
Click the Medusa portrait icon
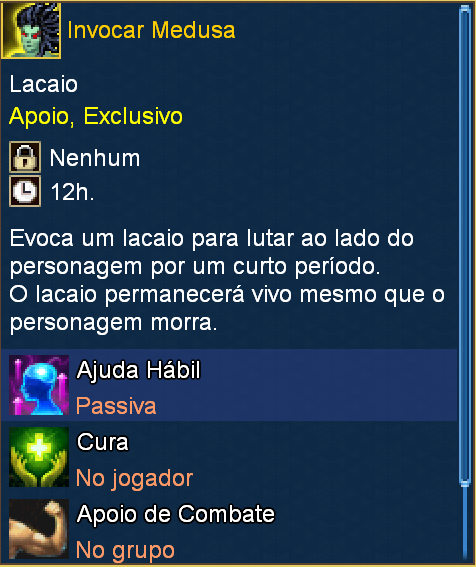pyautogui.click(x=31, y=30)
